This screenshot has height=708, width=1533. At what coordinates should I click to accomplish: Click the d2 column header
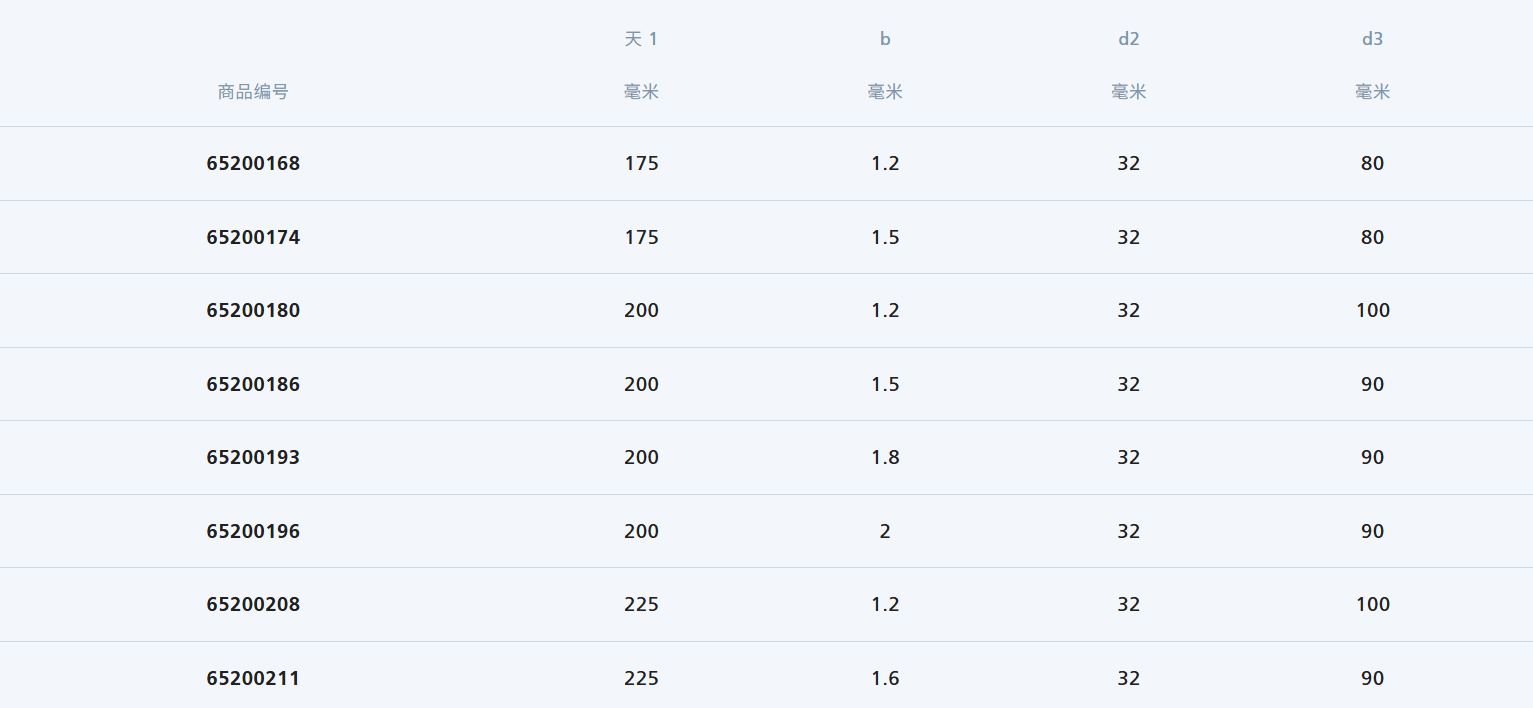point(1129,39)
